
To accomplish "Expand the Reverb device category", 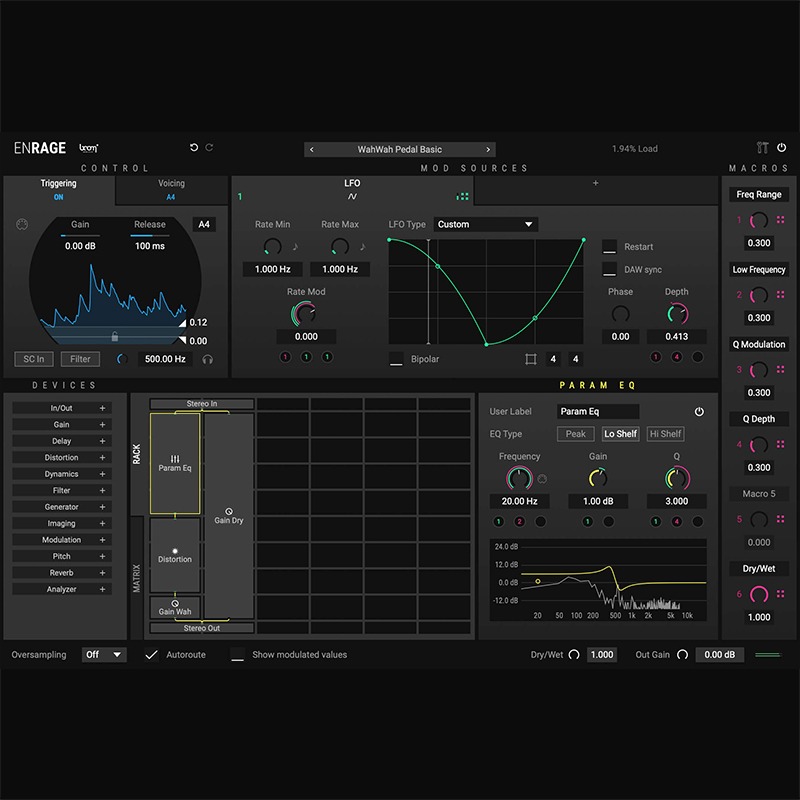I will click(102, 573).
